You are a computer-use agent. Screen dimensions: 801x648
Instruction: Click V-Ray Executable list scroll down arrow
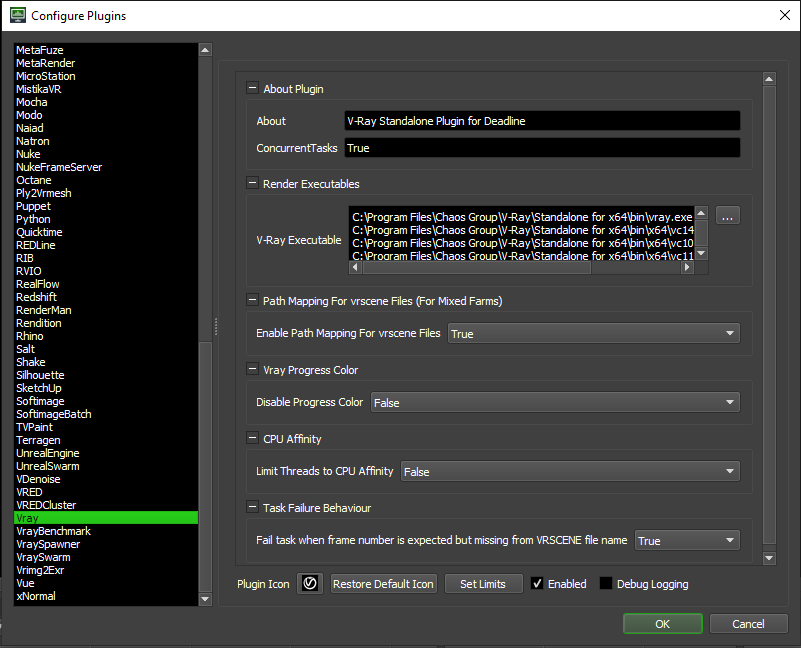tap(701, 253)
